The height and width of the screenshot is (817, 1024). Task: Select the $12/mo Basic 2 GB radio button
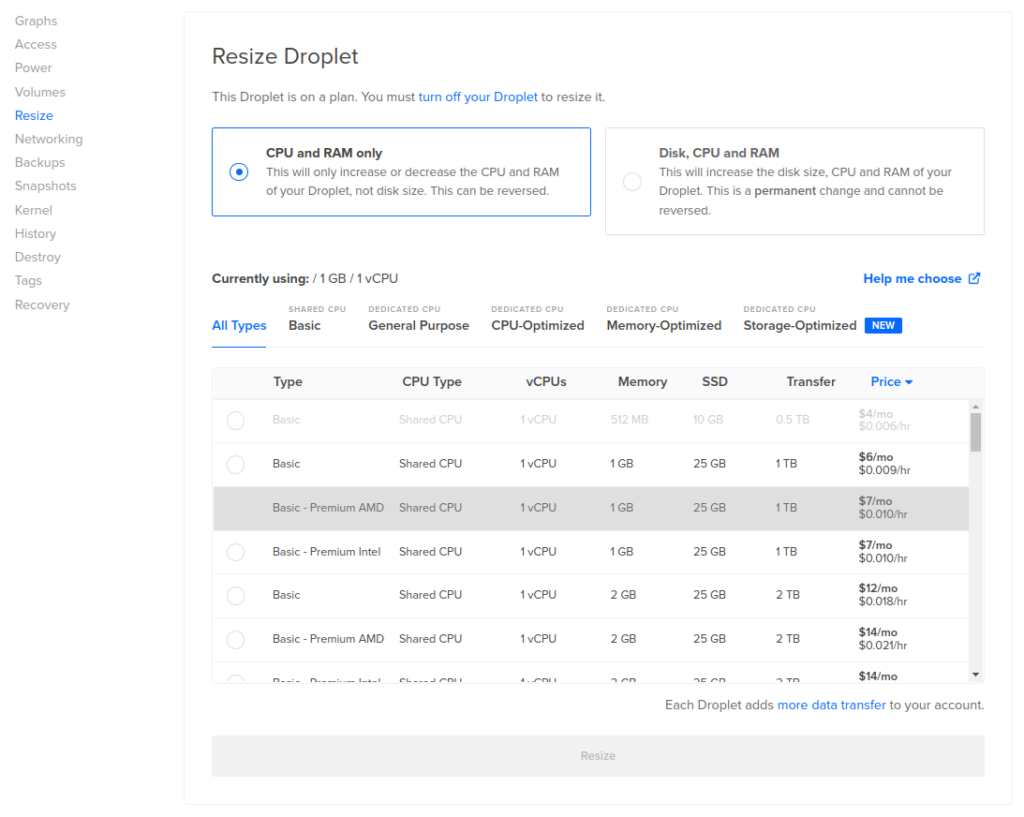pyautogui.click(x=235, y=596)
